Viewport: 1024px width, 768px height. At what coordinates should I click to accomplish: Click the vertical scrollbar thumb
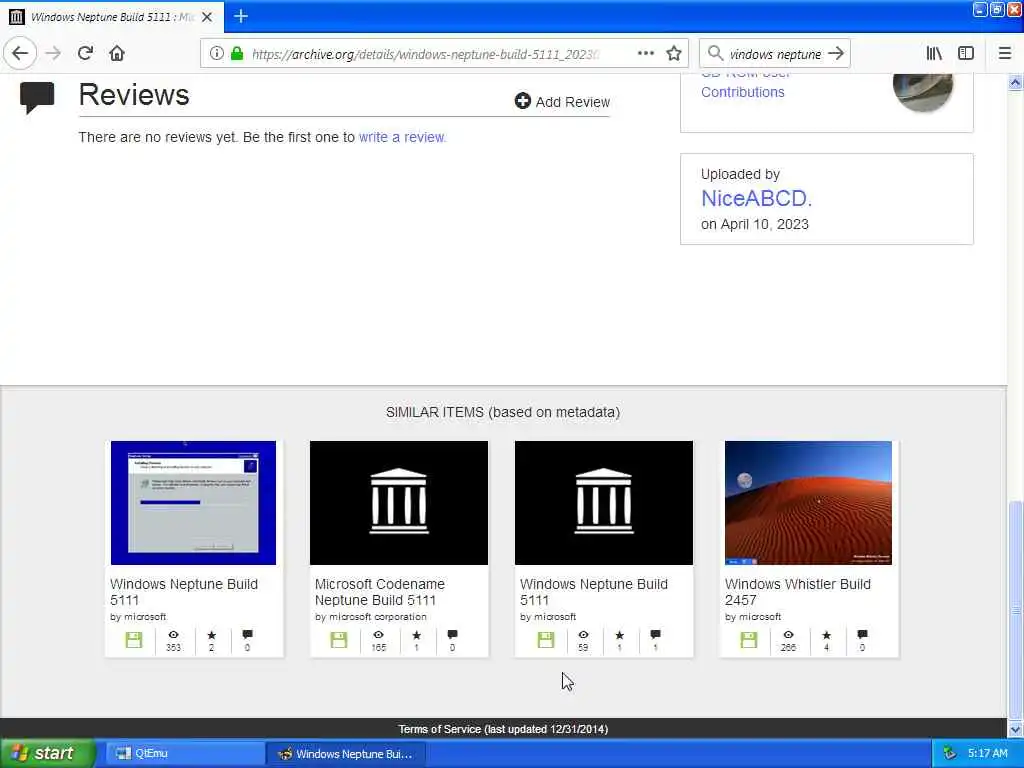point(1015,610)
